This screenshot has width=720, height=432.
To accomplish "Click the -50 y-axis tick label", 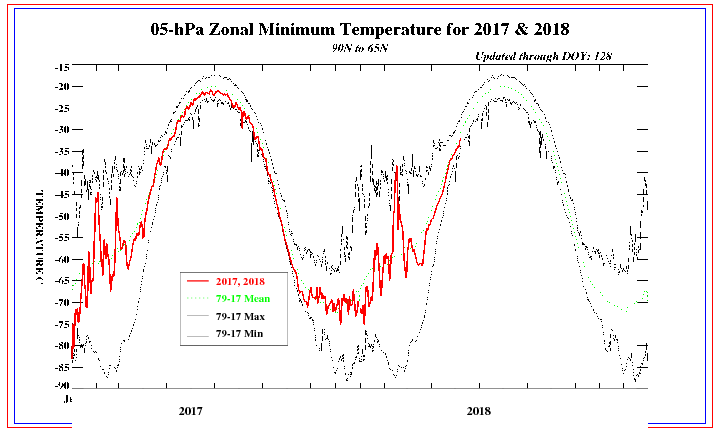I will (x=62, y=216).
